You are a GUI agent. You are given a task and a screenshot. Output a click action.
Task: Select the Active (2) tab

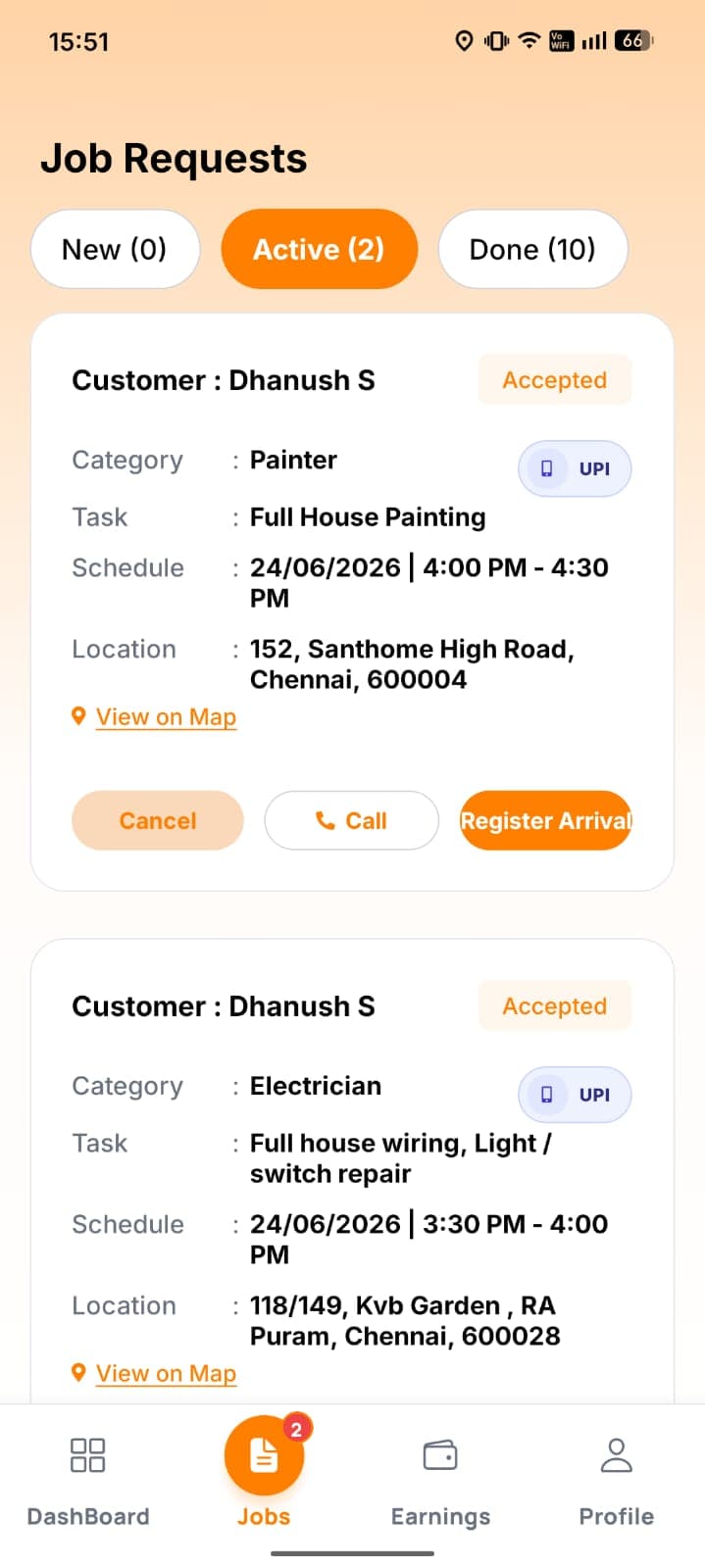tap(320, 249)
